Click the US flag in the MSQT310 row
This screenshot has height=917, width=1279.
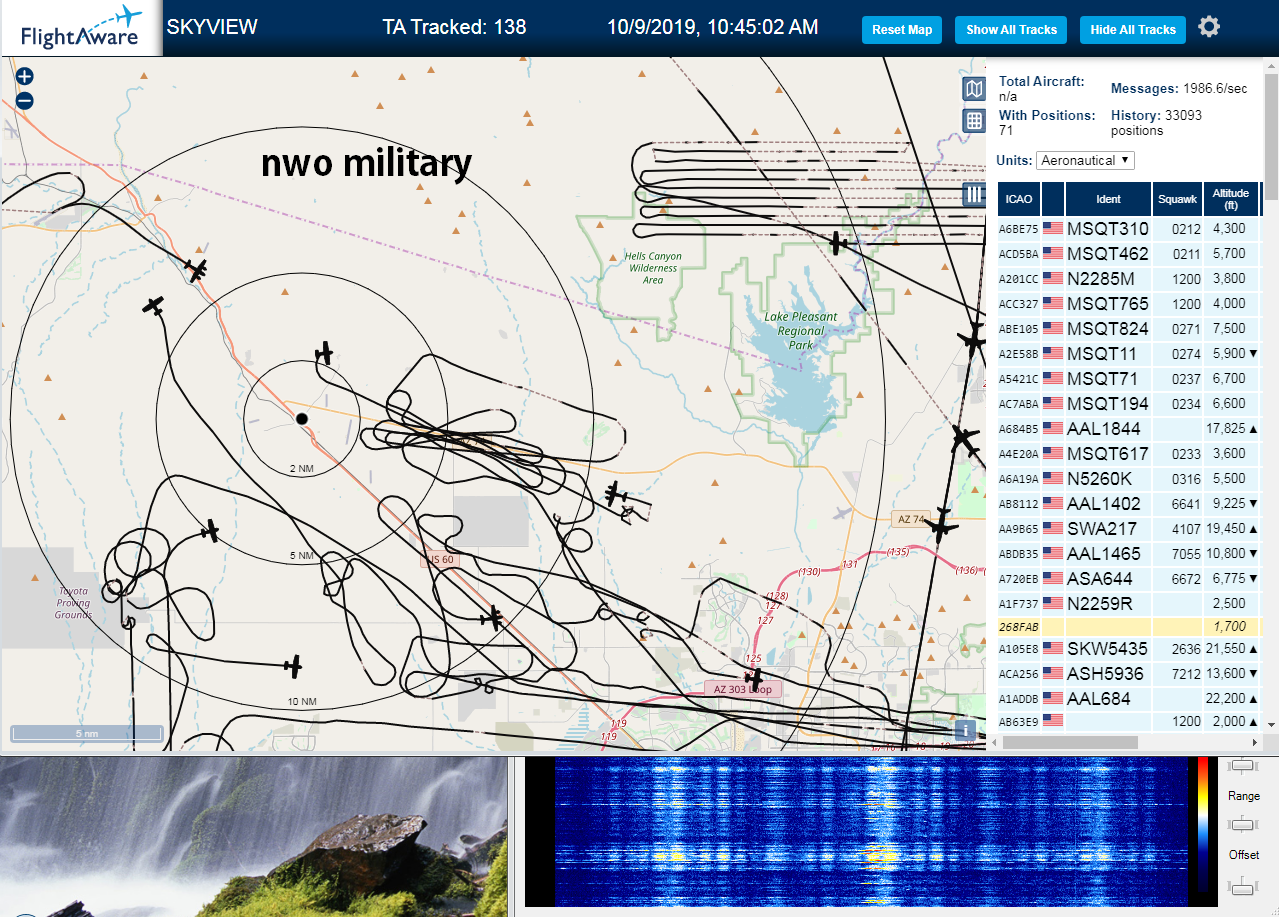pos(1052,228)
